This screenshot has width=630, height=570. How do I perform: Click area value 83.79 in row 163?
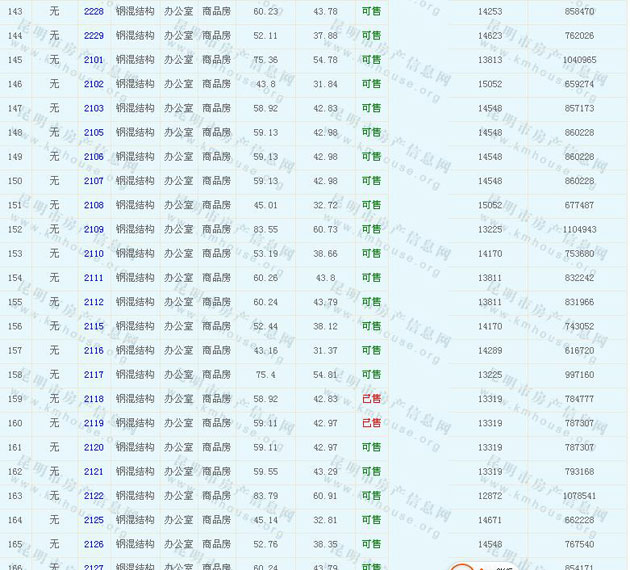tap(266, 496)
